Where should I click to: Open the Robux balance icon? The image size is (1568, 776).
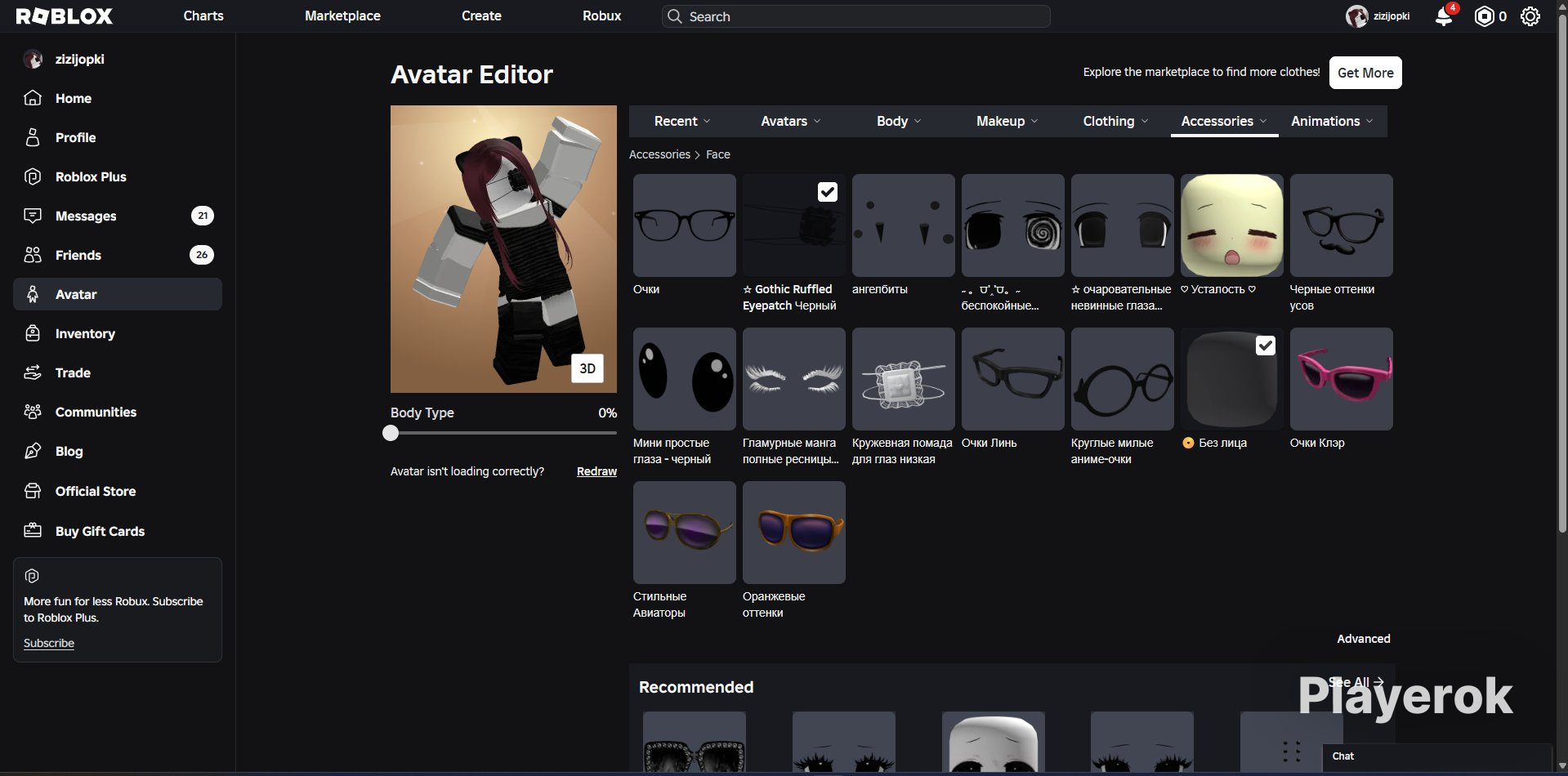1484,16
